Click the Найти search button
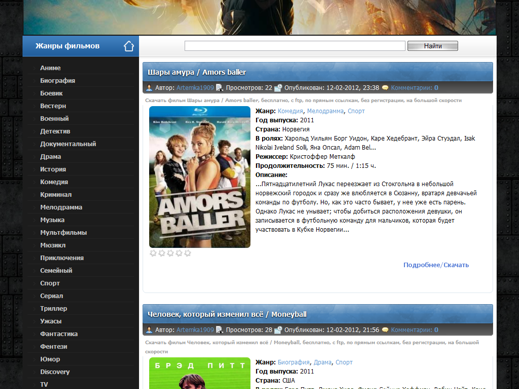Image resolution: width=519 pixels, height=389 pixels. pos(433,46)
